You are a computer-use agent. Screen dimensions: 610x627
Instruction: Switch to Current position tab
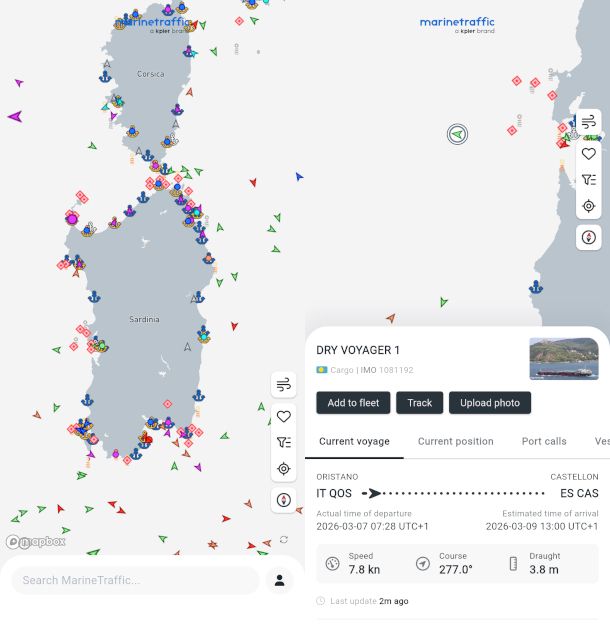(456, 441)
